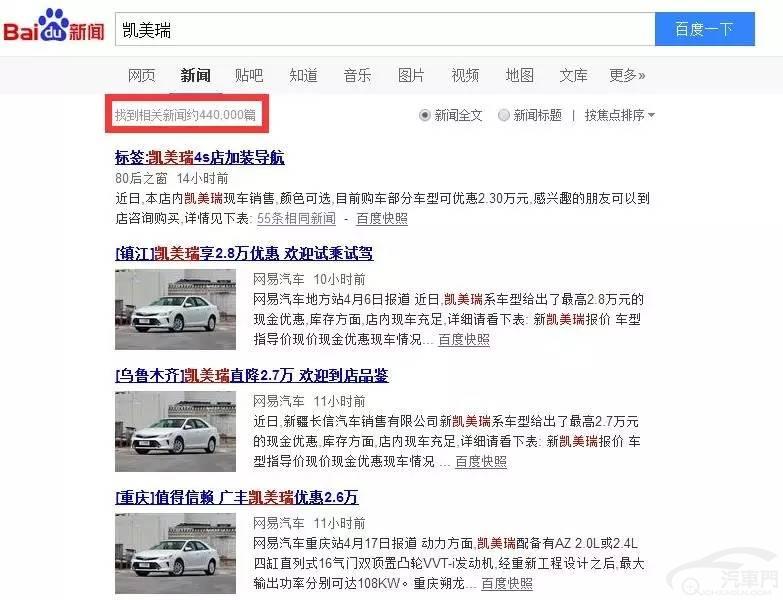783x600 pixels.
Task: Open the 镇江 凯美瑞享2.8万优惠 headline
Action: pyautogui.click(x=244, y=253)
